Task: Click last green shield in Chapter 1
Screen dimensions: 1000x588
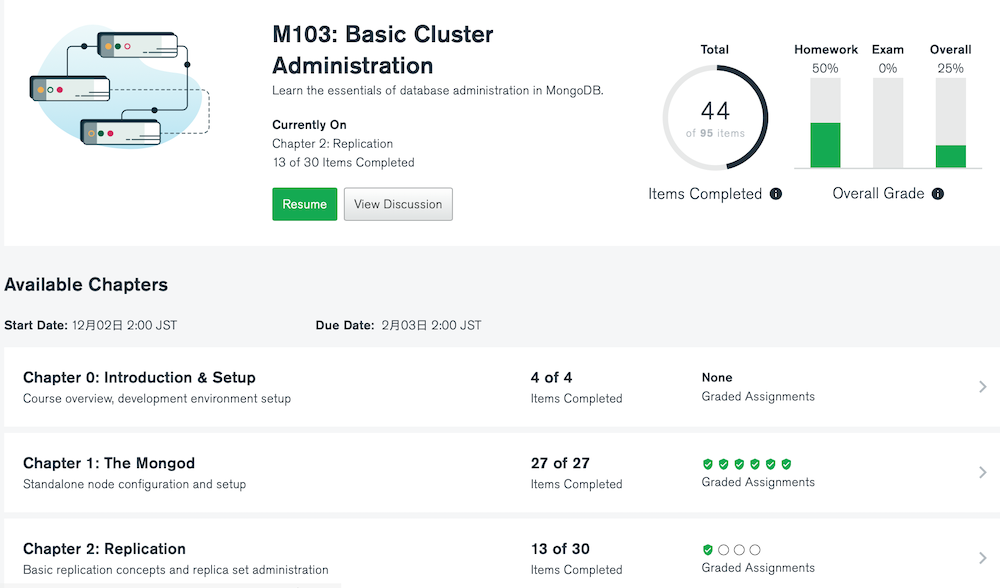Action: (x=786, y=464)
